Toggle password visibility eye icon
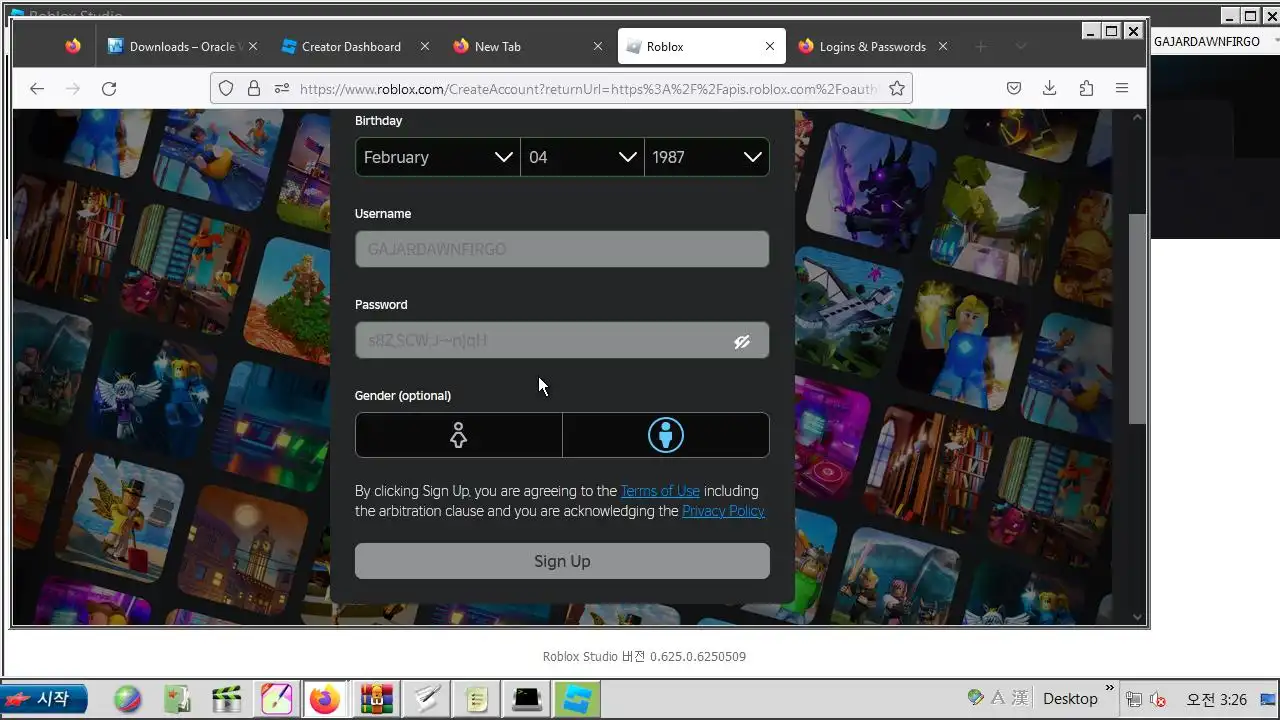 742,341
